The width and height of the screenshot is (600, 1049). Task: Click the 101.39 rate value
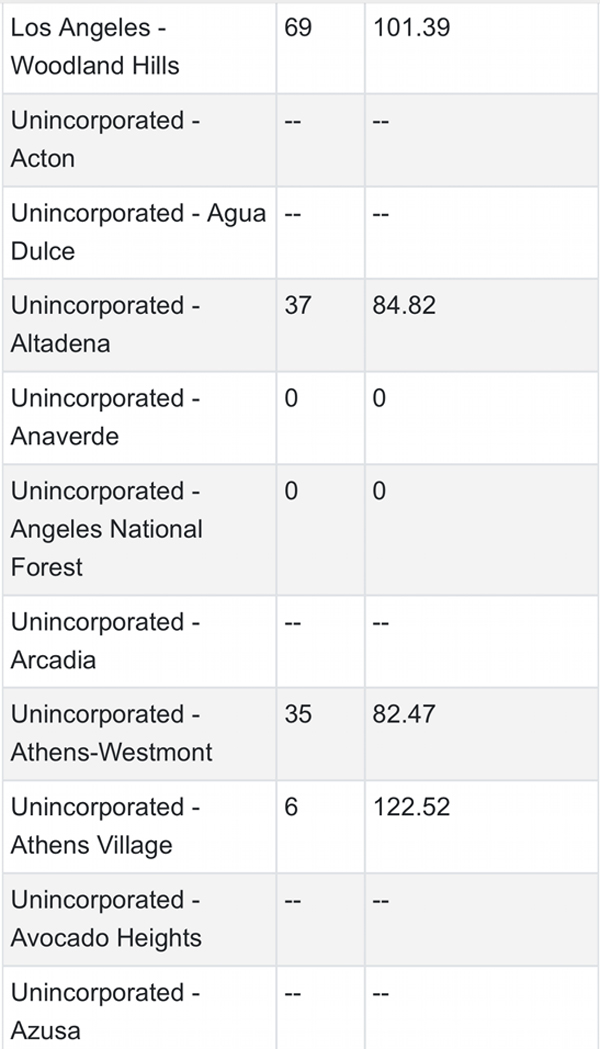411,27
